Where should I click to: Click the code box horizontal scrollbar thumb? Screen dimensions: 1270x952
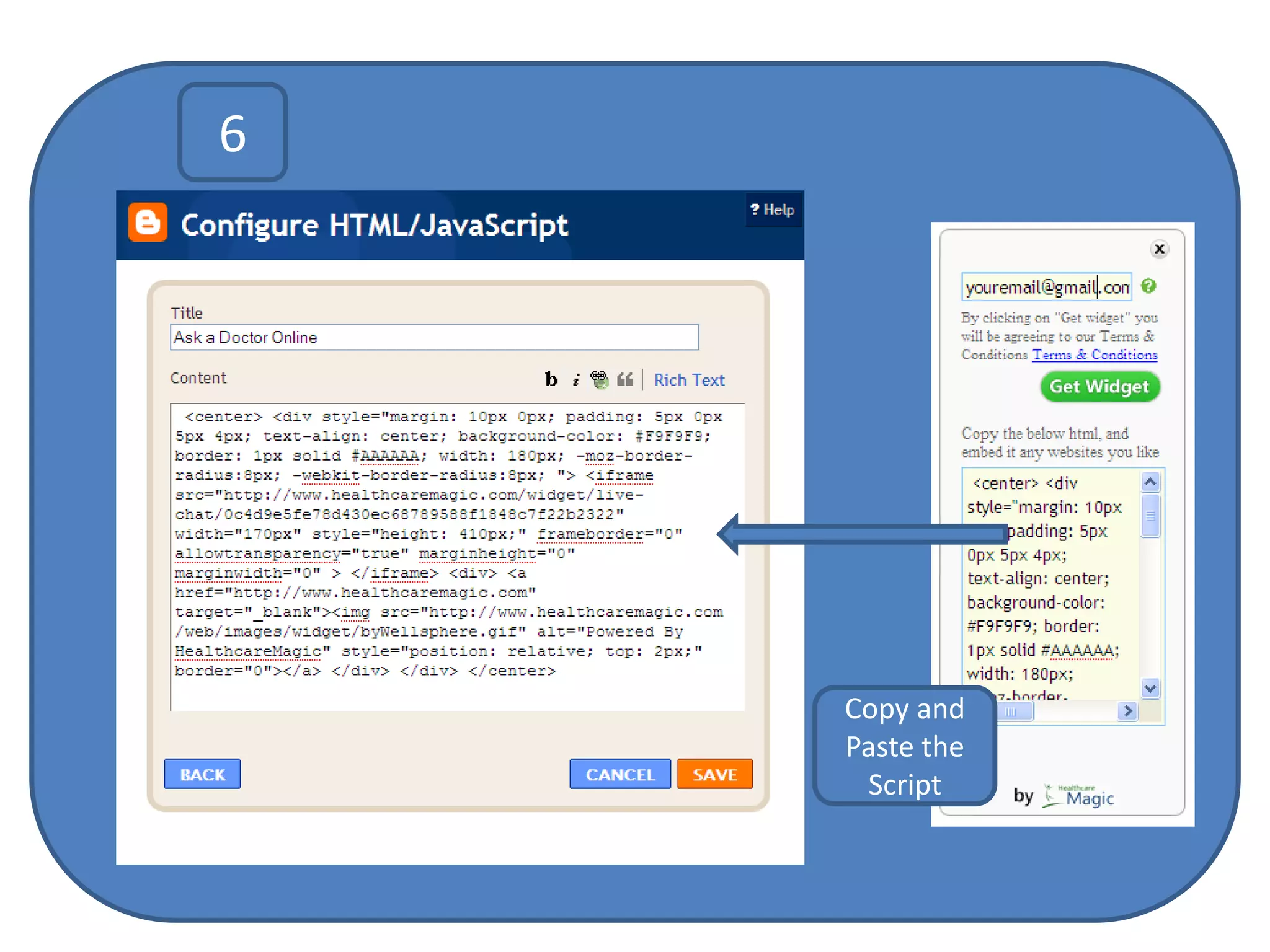point(1015,712)
